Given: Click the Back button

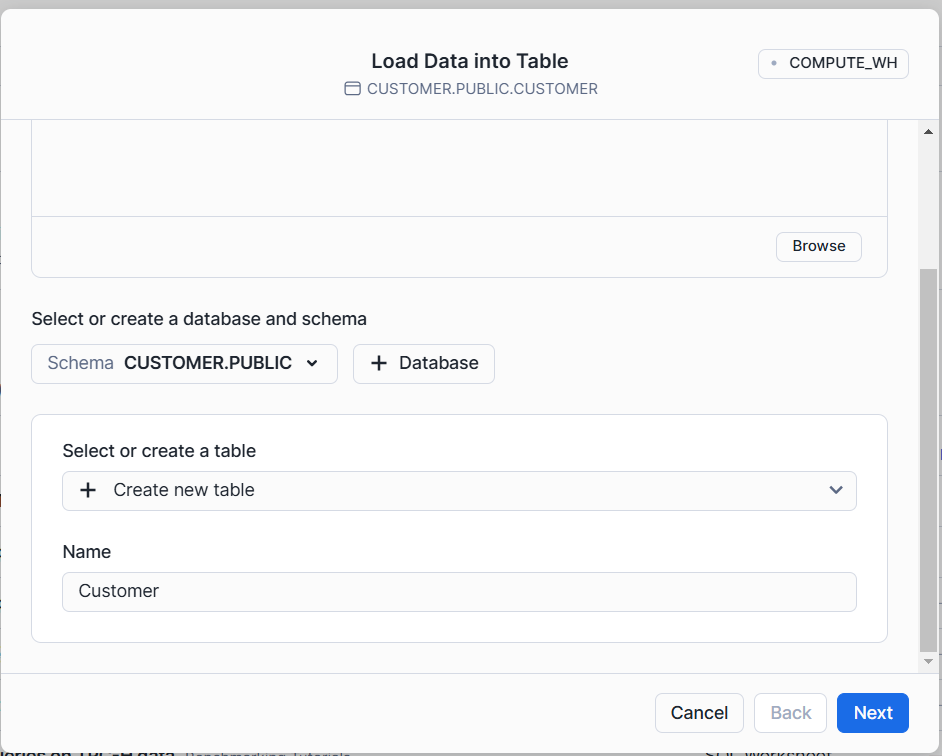Looking at the screenshot, I should tap(790, 713).
